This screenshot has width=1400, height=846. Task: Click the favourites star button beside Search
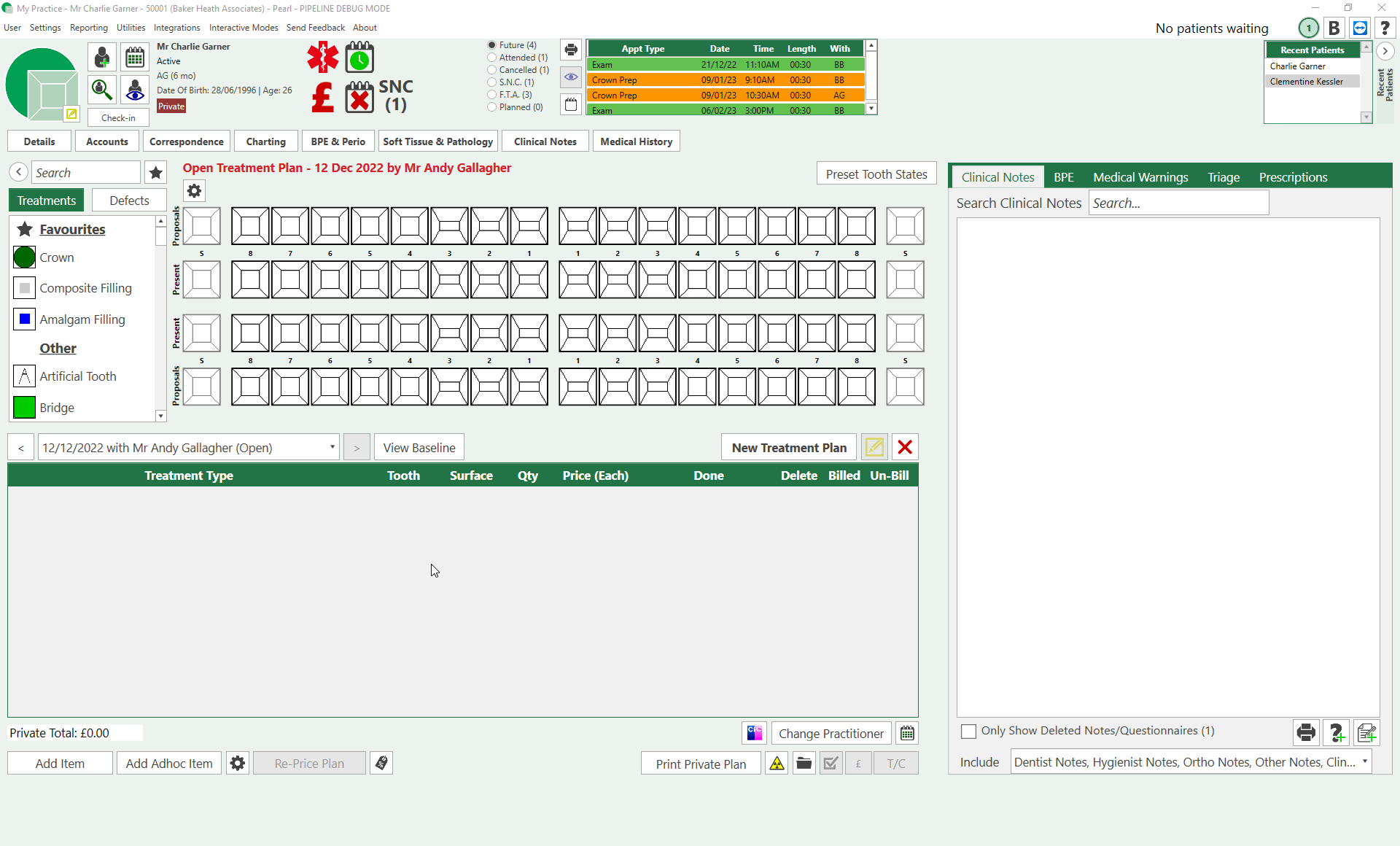tap(155, 173)
